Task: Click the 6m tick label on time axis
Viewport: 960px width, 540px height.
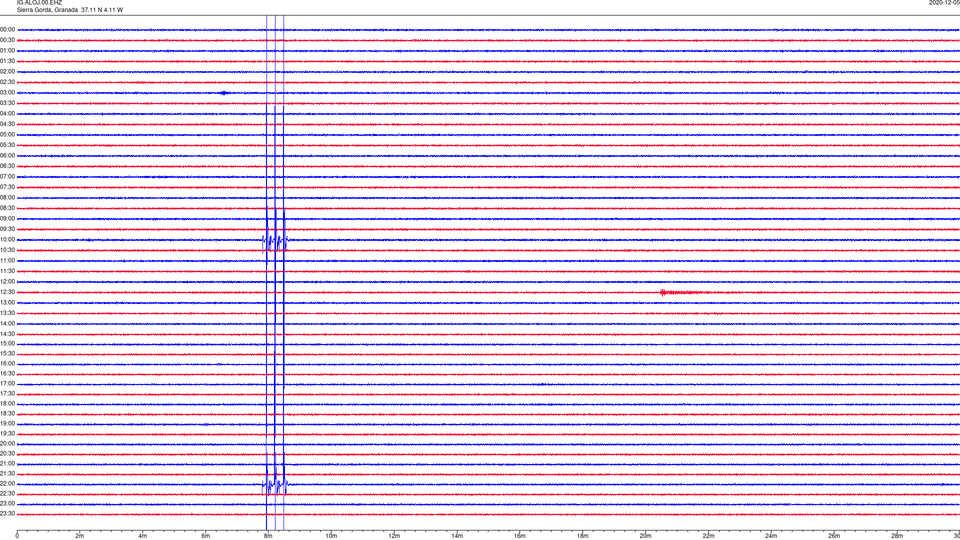Action: point(205,536)
